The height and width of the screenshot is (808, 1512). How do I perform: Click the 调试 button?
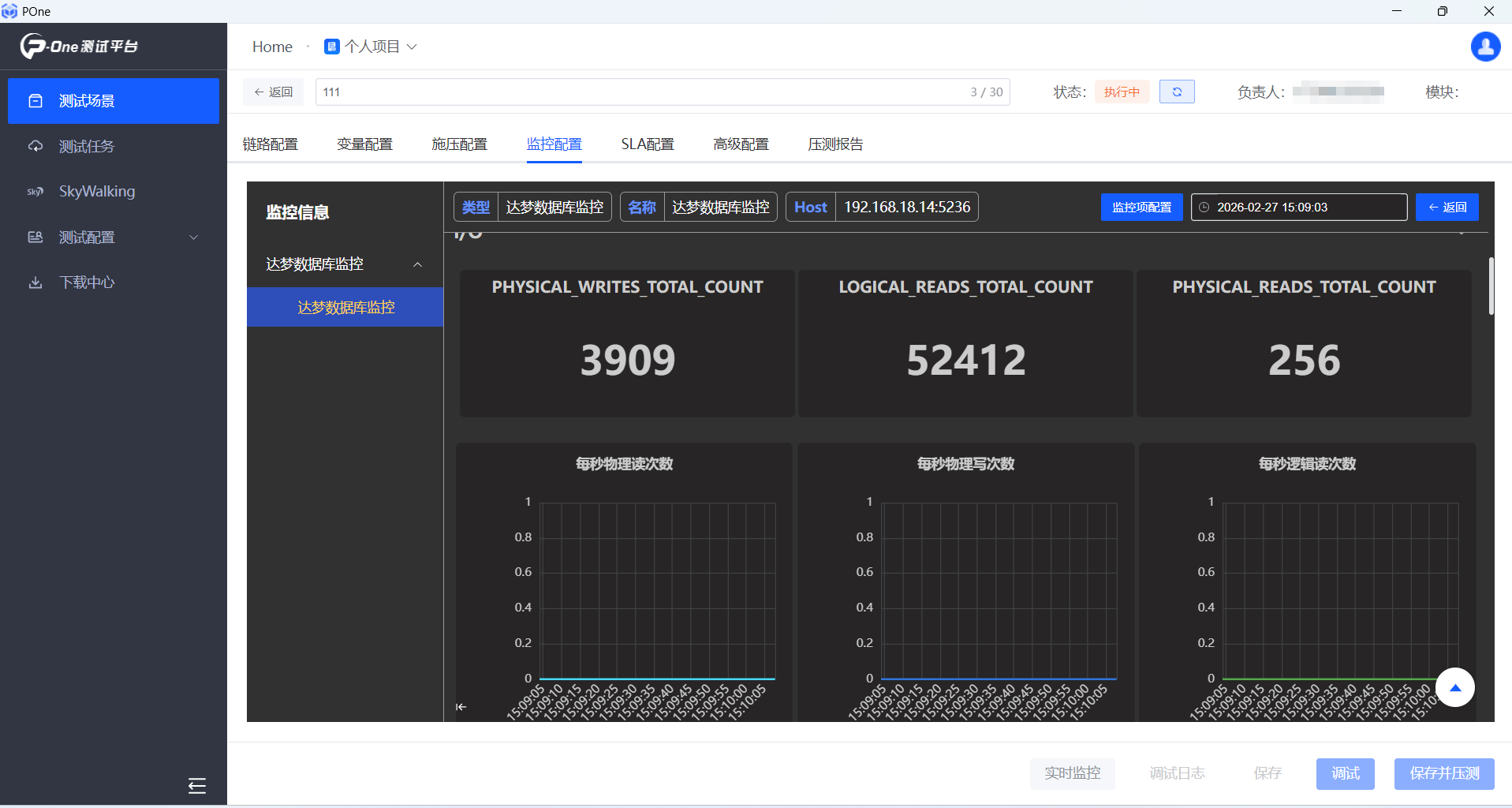pos(1345,773)
